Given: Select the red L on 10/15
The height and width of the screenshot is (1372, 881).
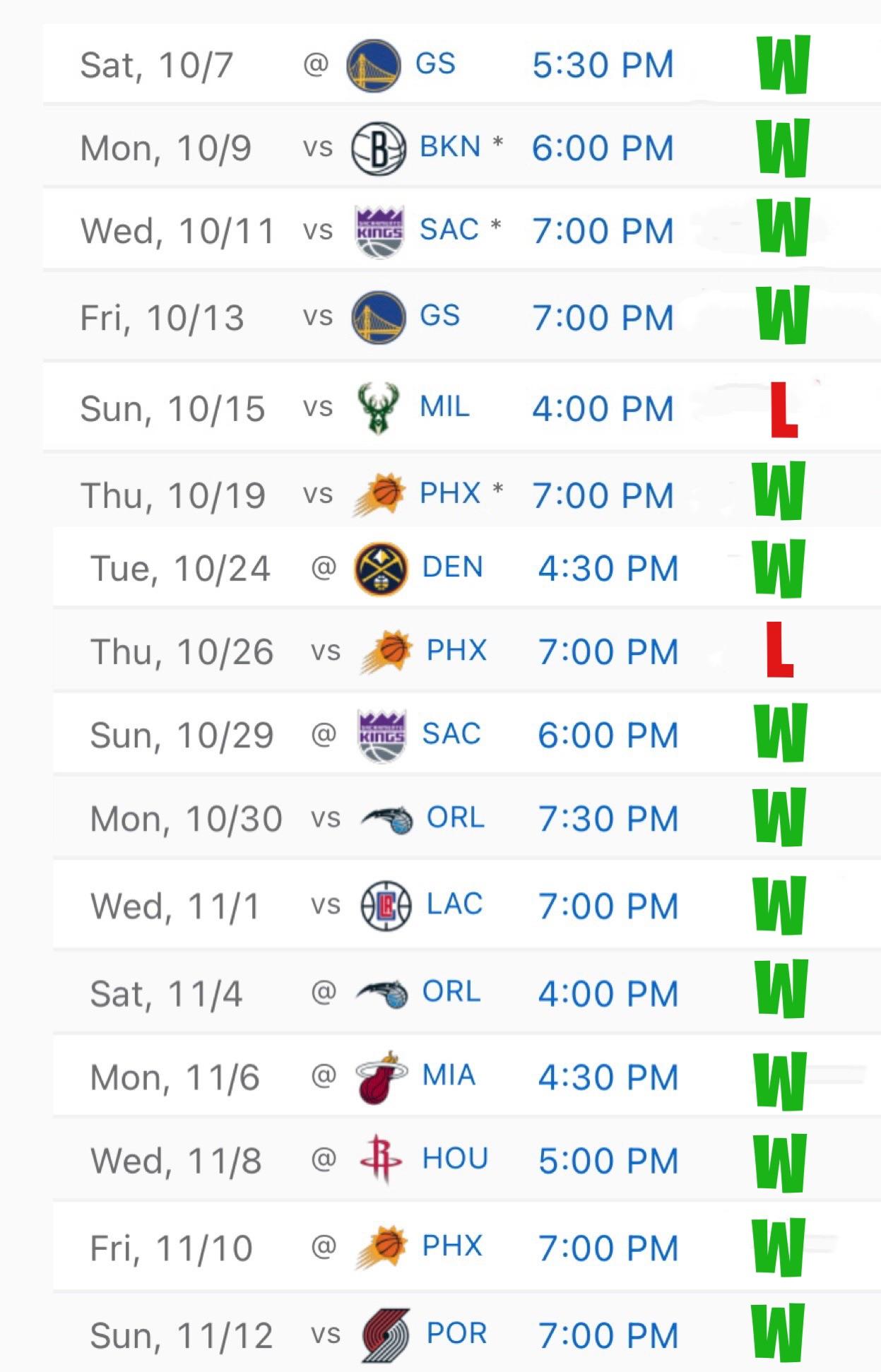Looking at the screenshot, I should pos(782,410).
